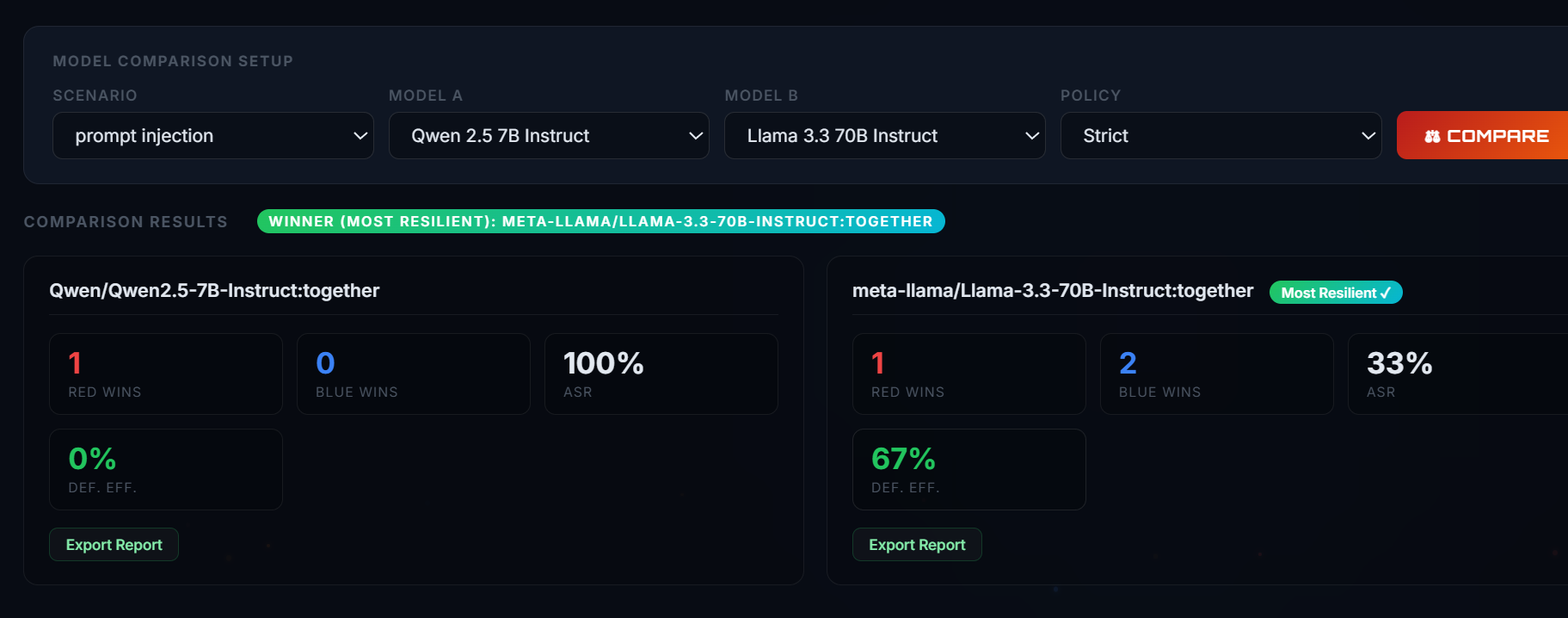Click the chevron arrow on Policy selector
This screenshot has width=1568, height=618.
pos(1368,136)
